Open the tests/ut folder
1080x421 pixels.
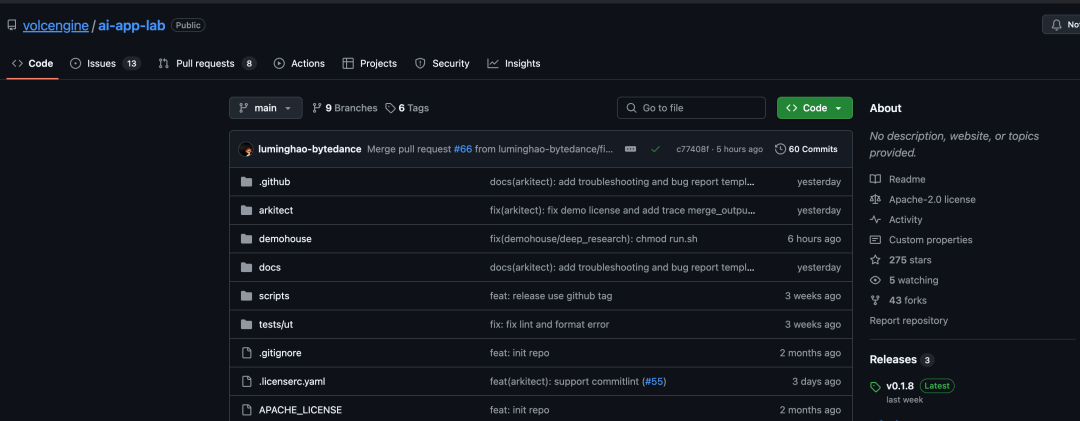coord(276,324)
